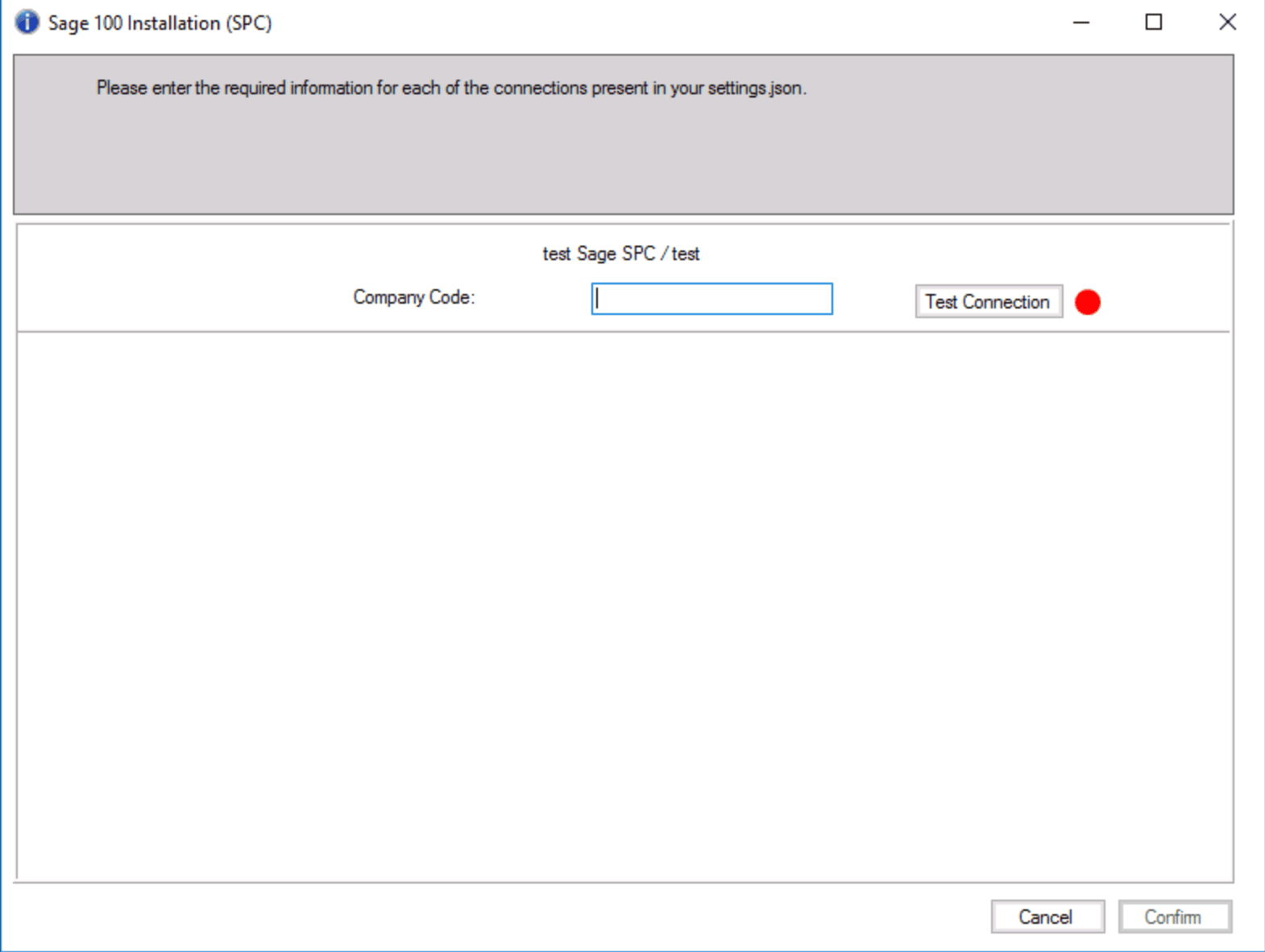This screenshot has height=952, width=1265.
Task: Select the 'test Sage SPC / test' heading
Action: point(621,254)
